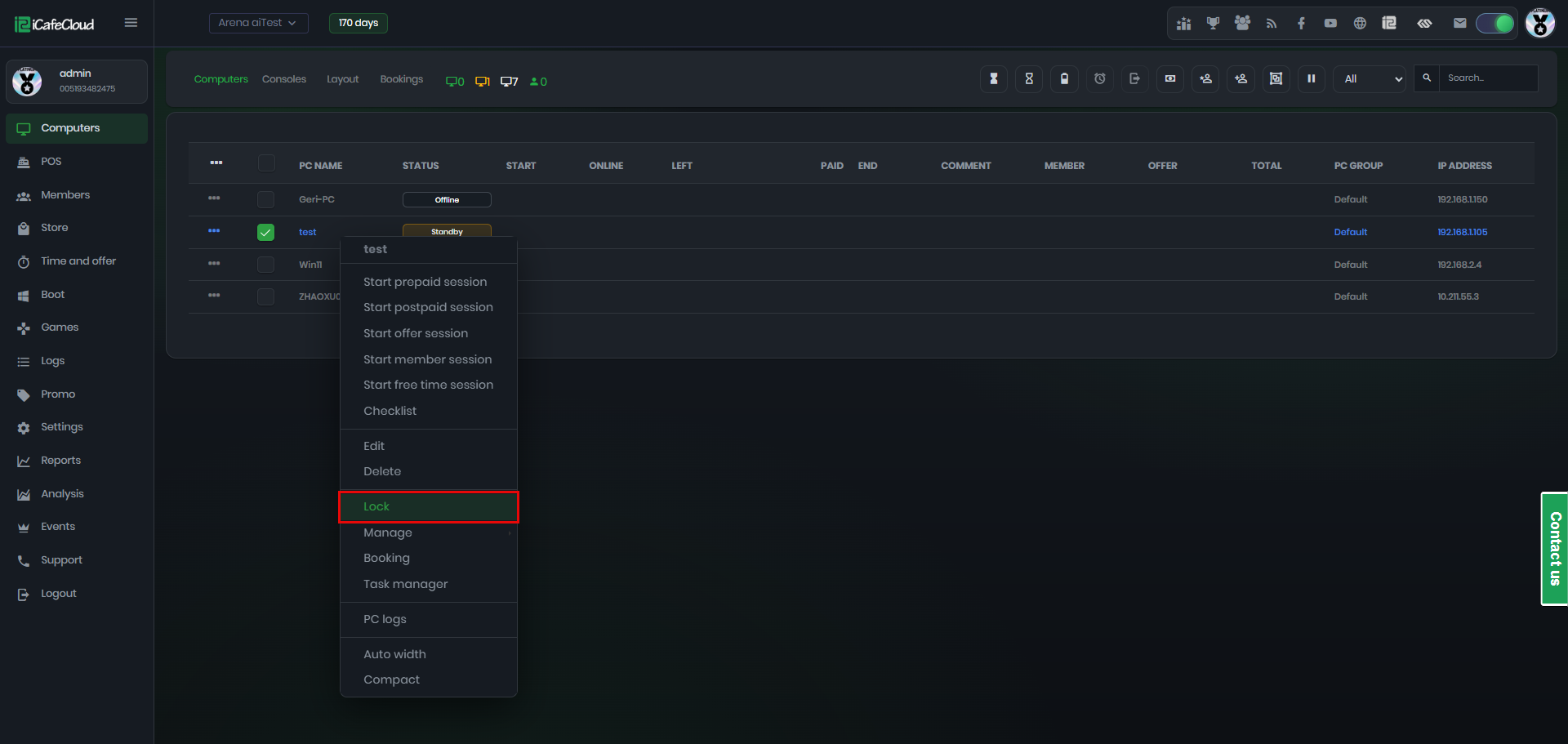
Task: Click the alarm clock toolbar icon
Action: point(1100,79)
